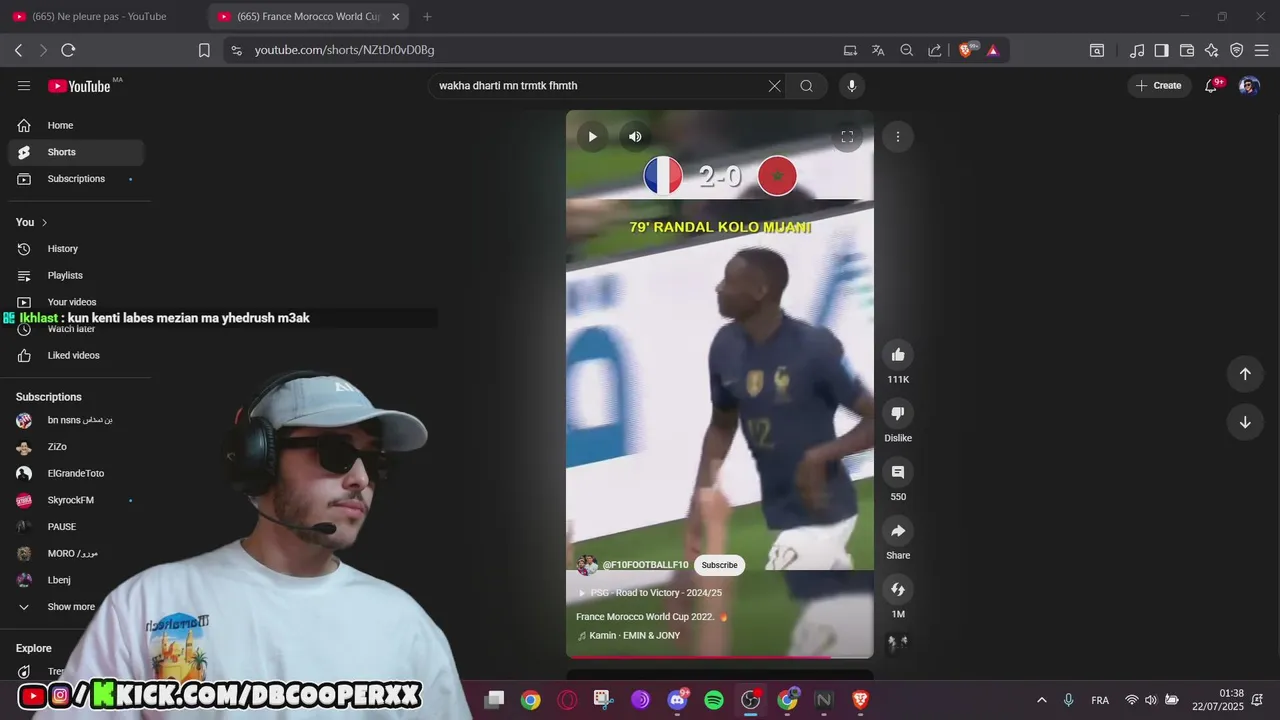The height and width of the screenshot is (720, 1280).
Task: Open MORO channel subscription
Action: (76, 553)
